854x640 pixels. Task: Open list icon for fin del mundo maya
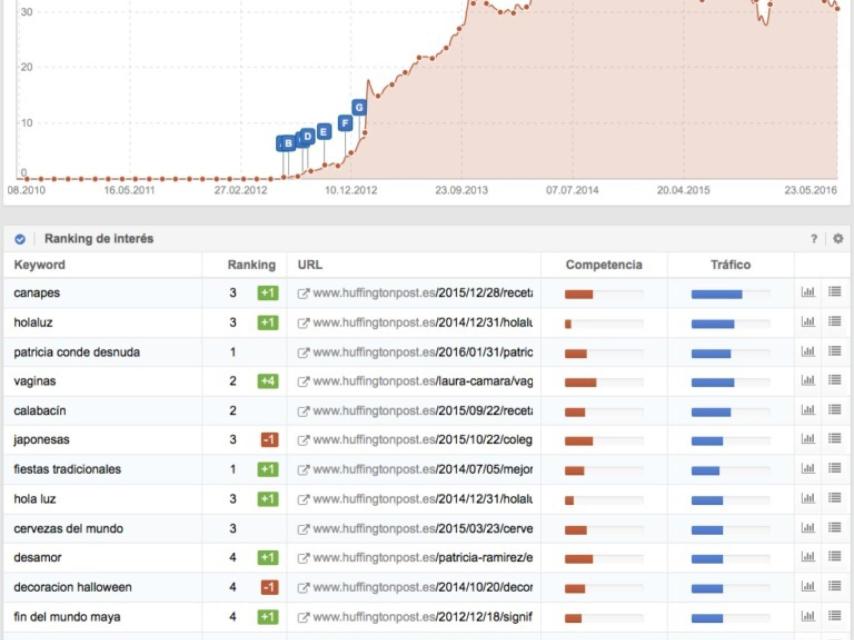point(834,616)
